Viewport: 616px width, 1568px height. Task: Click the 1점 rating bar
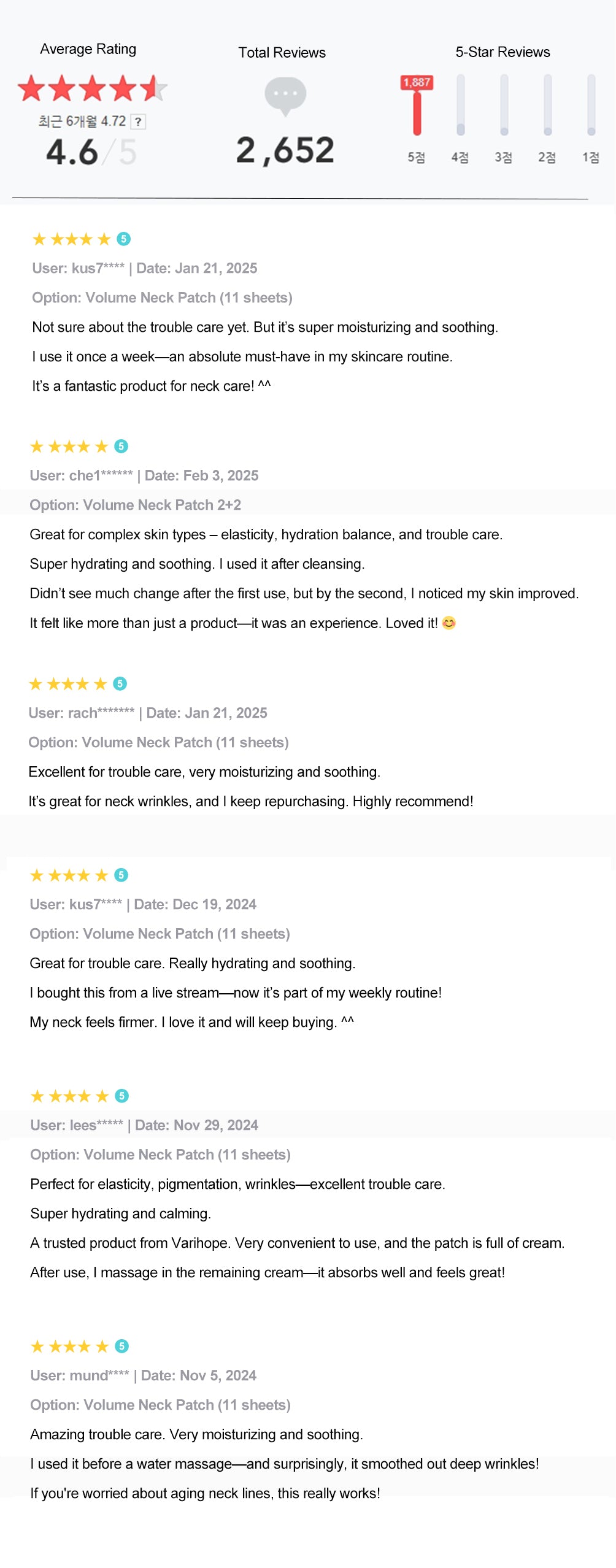(591, 105)
